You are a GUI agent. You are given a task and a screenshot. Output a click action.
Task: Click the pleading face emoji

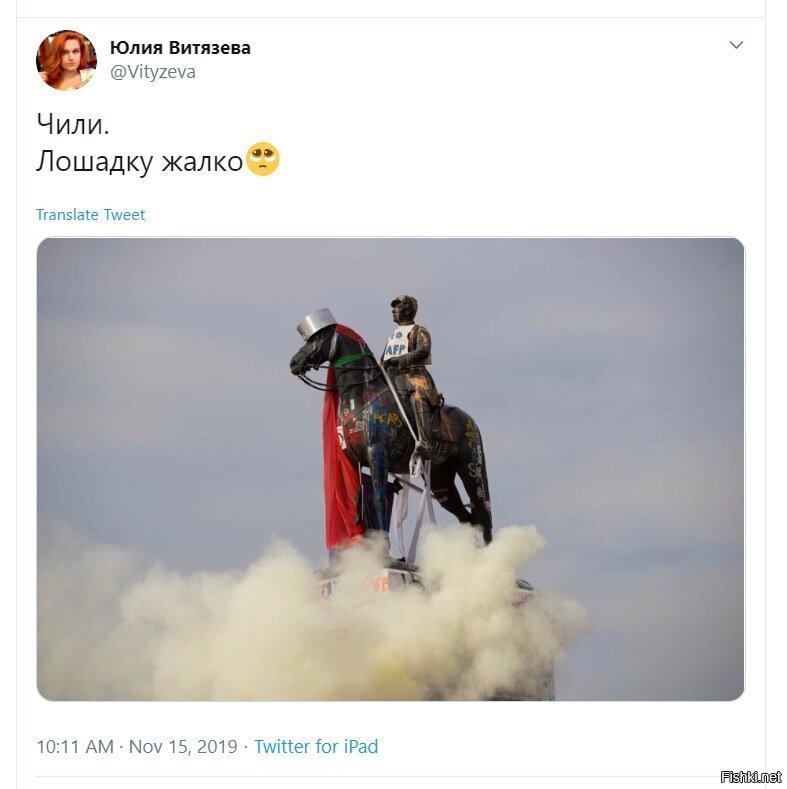pos(262,159)
